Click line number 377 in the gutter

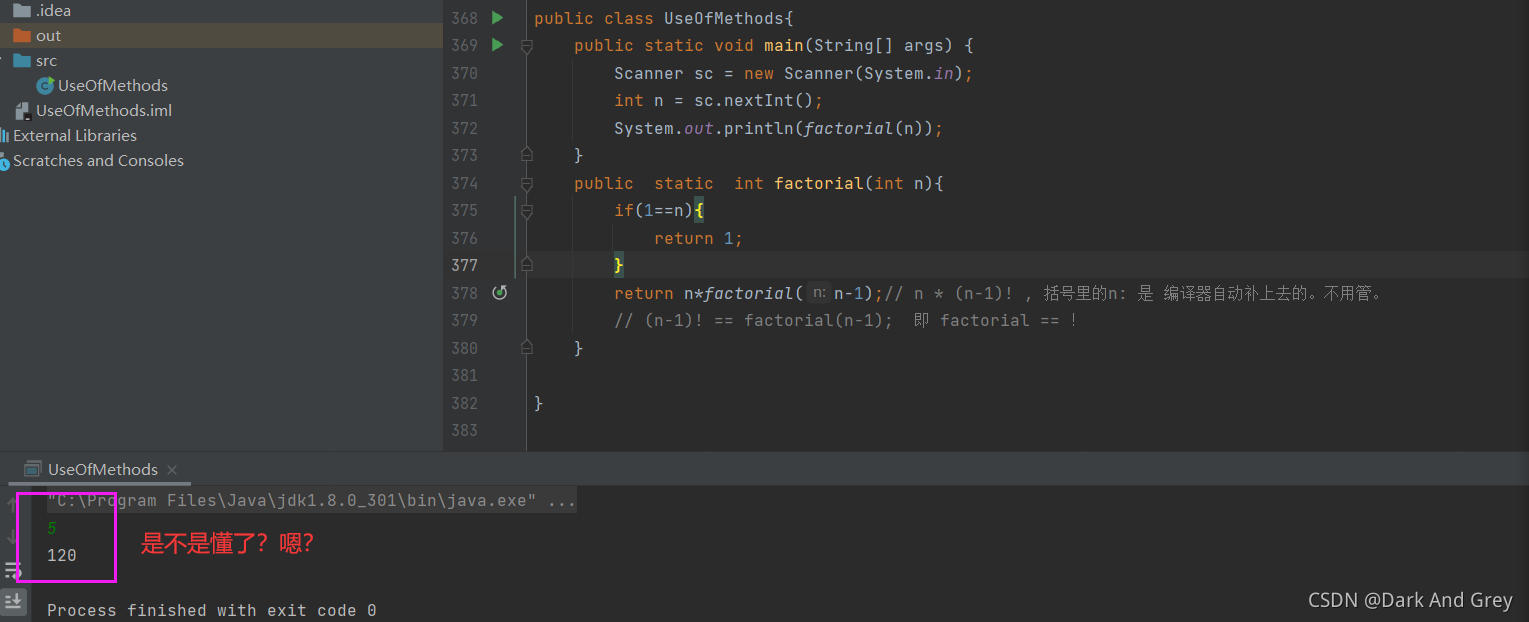tap(464, 265)
